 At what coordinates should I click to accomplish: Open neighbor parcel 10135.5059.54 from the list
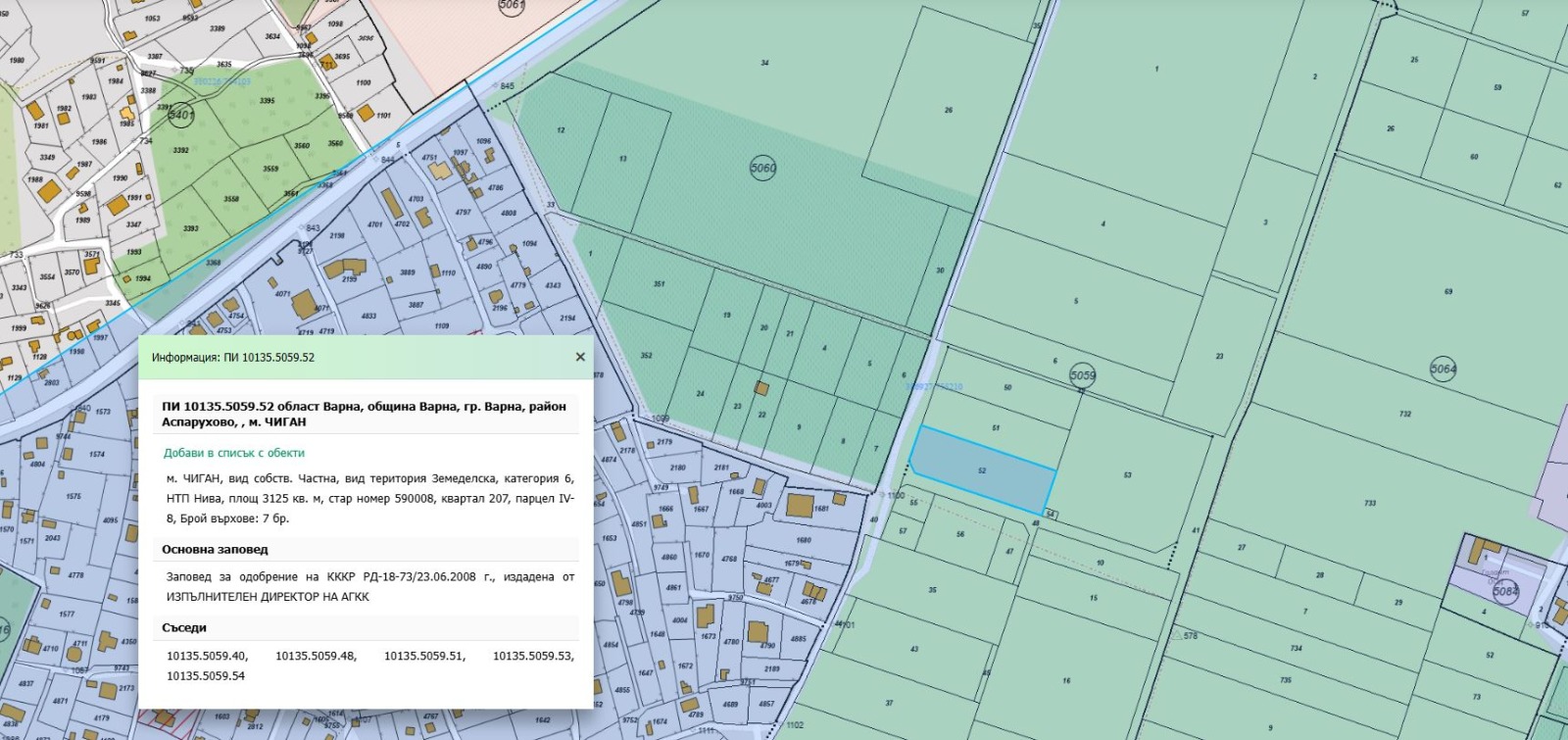pyautogui.click(x=206, y=675)
